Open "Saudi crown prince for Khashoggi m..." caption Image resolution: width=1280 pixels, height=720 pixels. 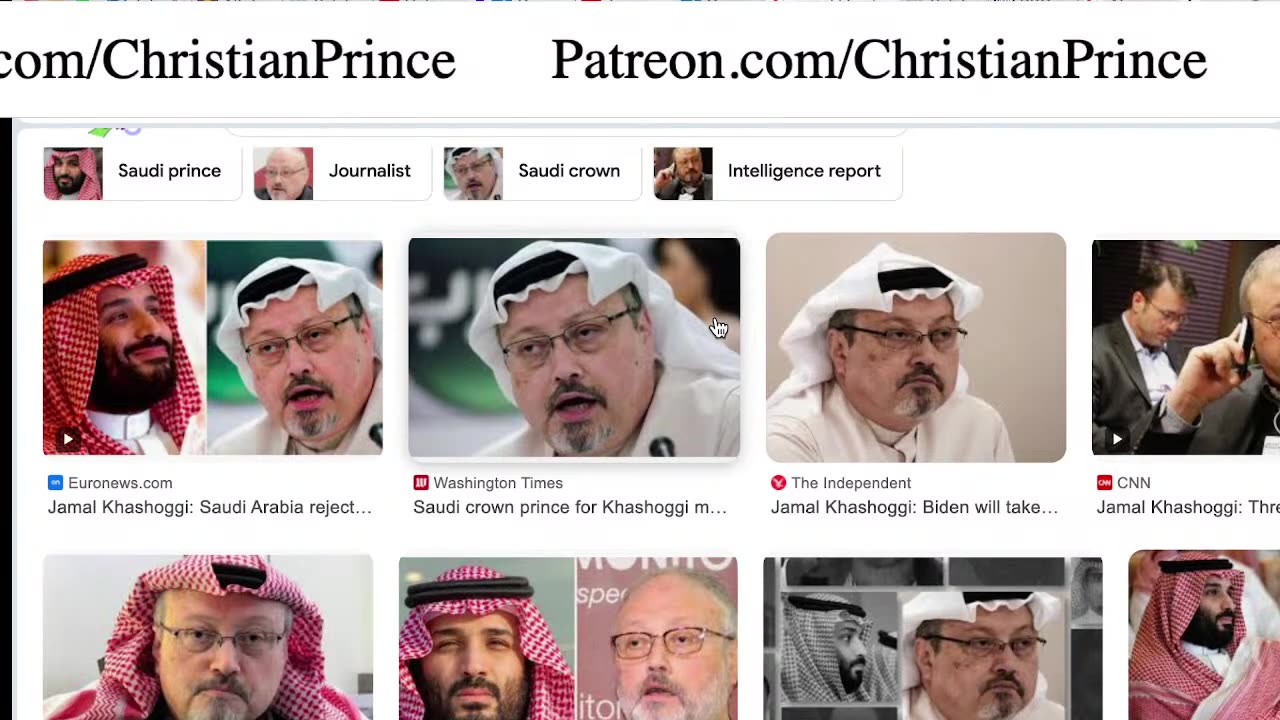[x=570, y=507]
